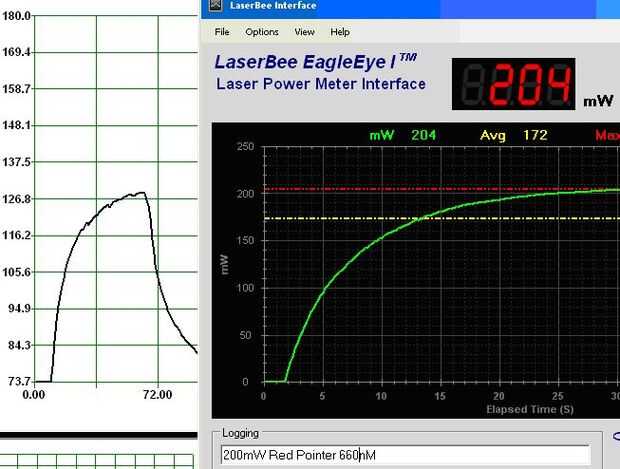Click the 250 value on chart y-axis
The image size is (620, 469).
[245, 147]
